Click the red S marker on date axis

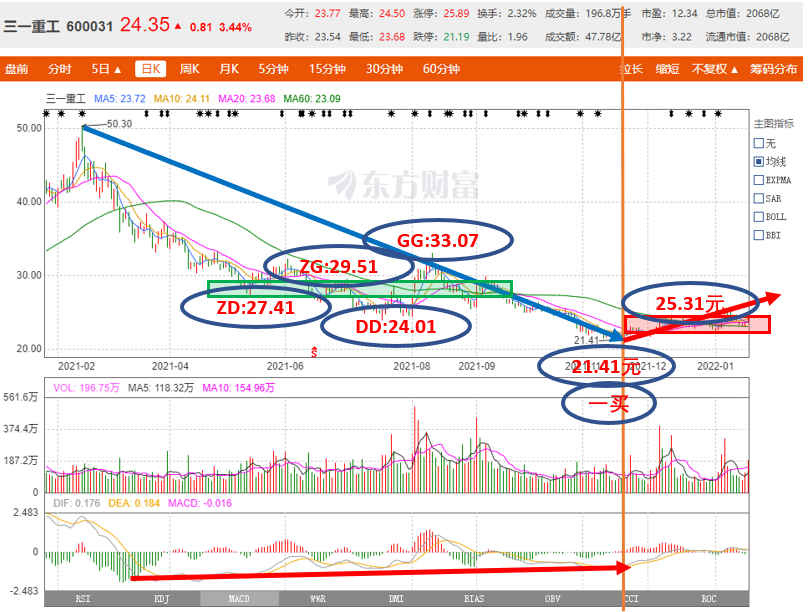(x=314, y=352)
